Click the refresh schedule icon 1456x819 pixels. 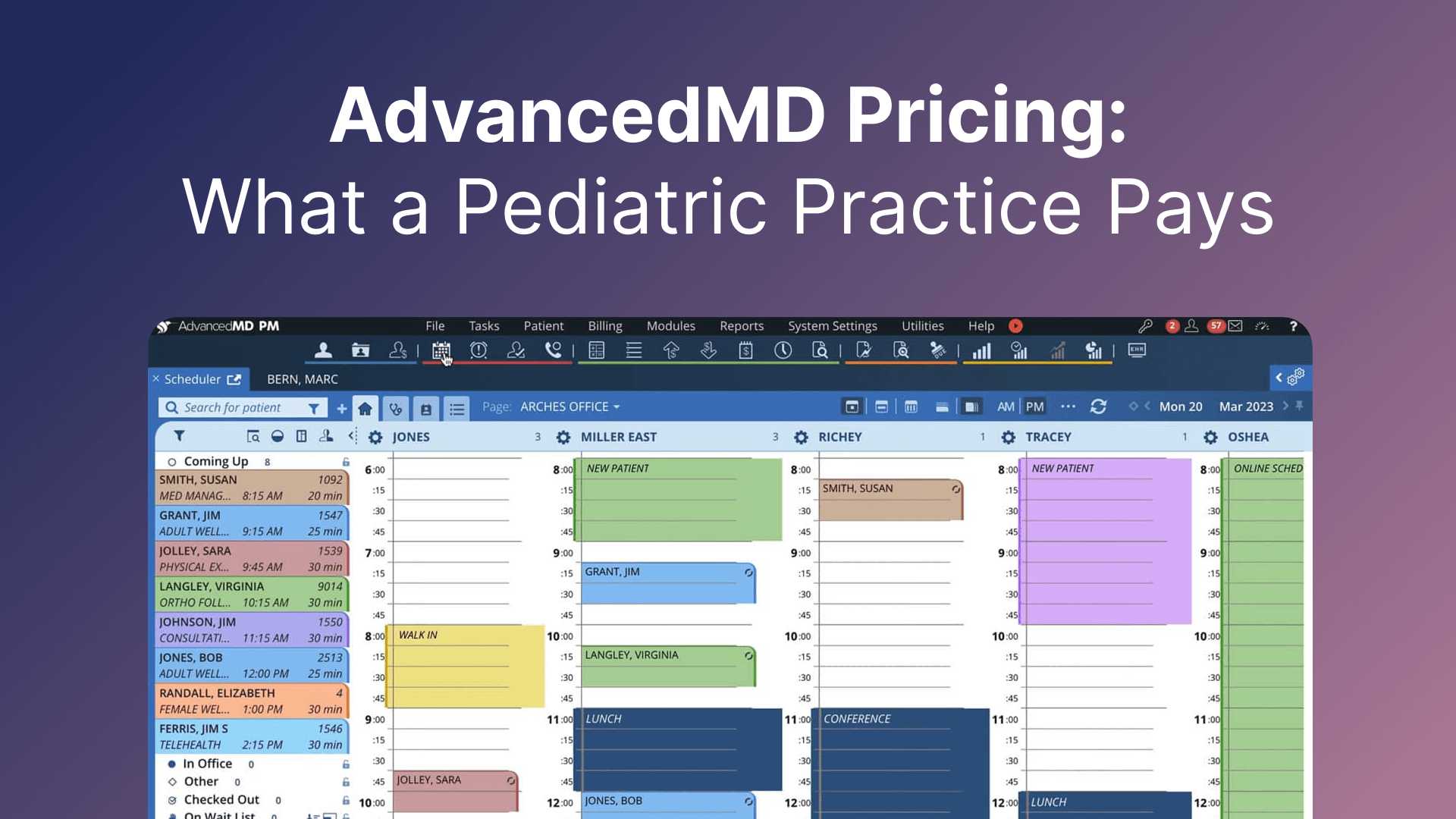[1098, 407]
